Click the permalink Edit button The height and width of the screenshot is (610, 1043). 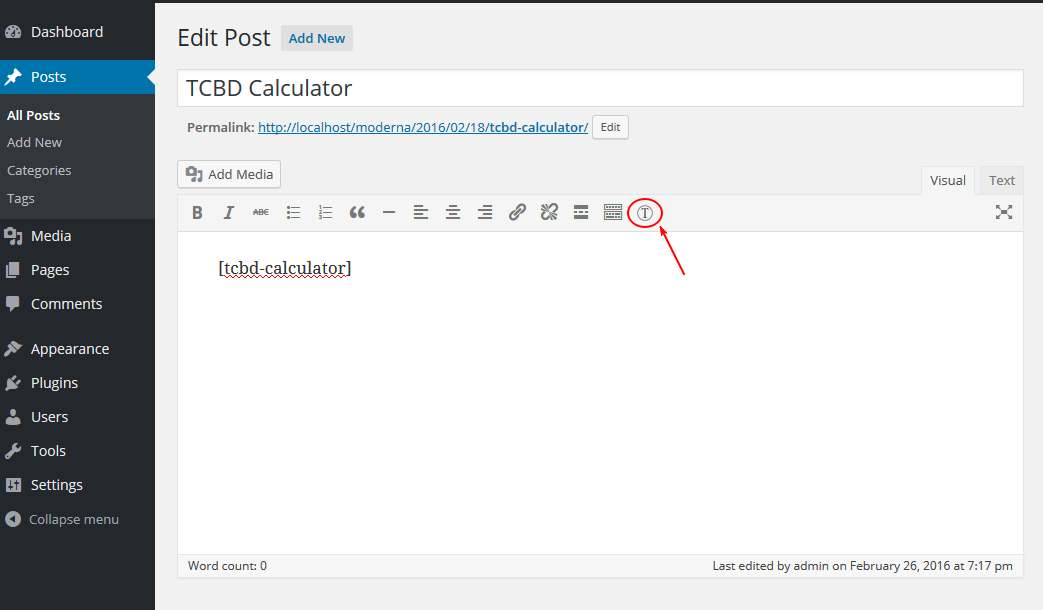pyautogui.click(x=610, y=127)
